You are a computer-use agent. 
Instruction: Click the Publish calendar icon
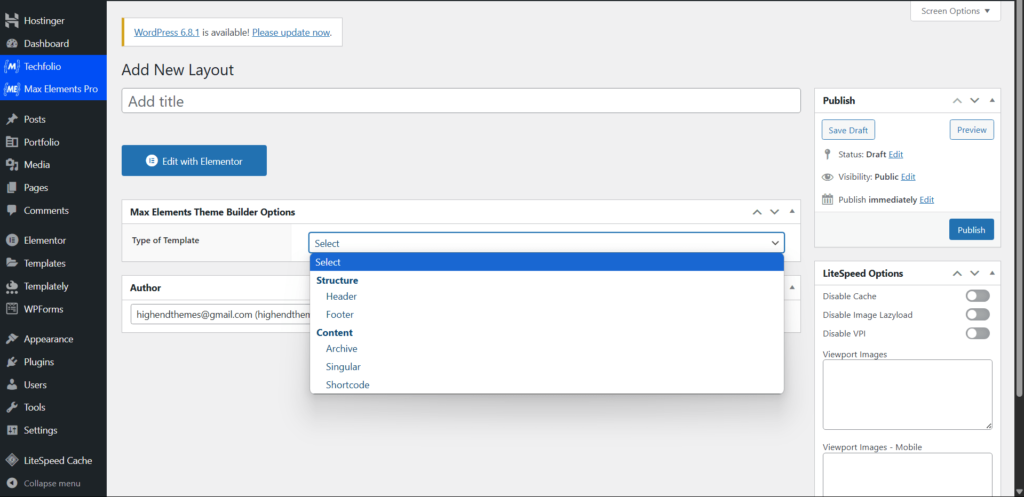(827, 199)
